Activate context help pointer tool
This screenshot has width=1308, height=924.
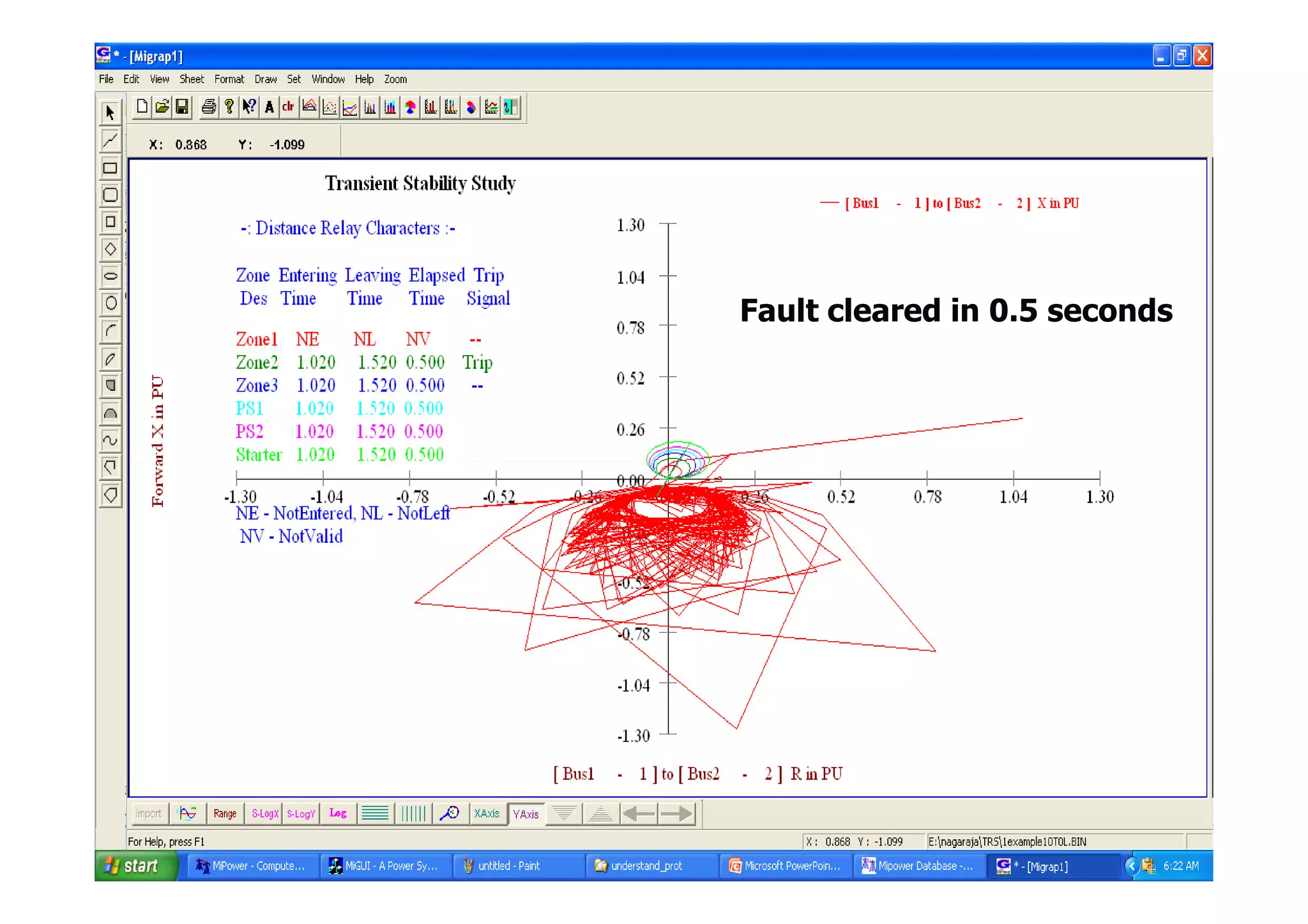(249, 107)
